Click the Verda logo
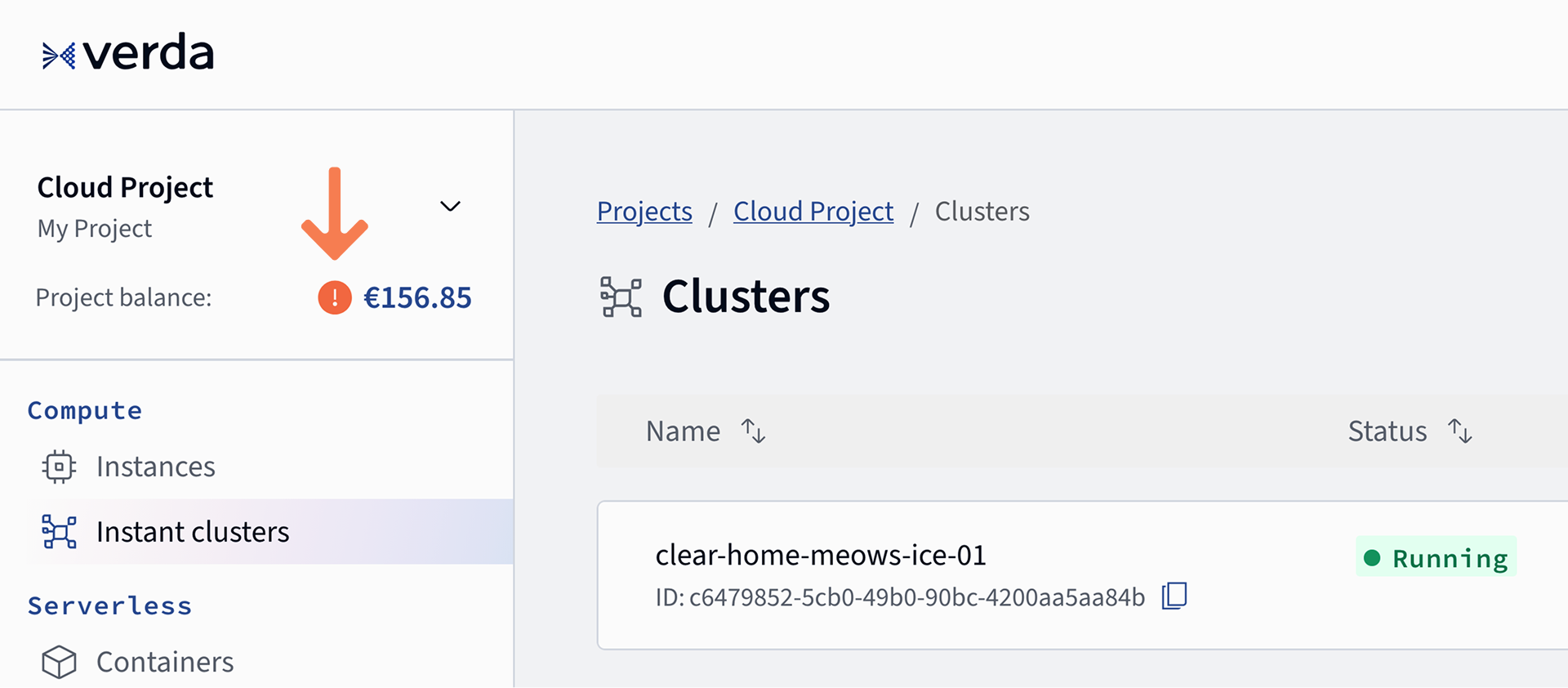Screen dimensions: 1568x688 pos(128,54)
